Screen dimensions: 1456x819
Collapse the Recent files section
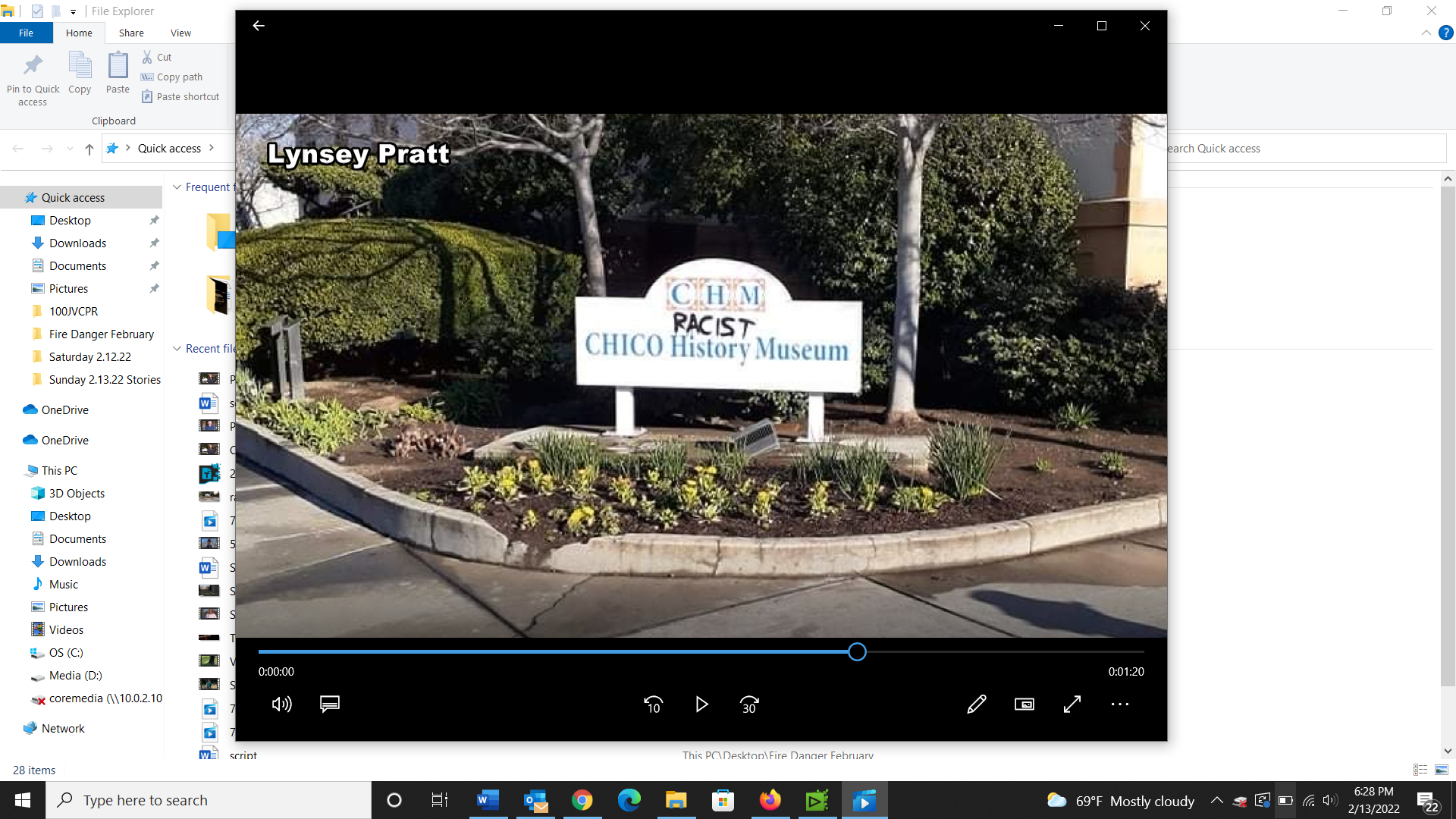[177, 349]
